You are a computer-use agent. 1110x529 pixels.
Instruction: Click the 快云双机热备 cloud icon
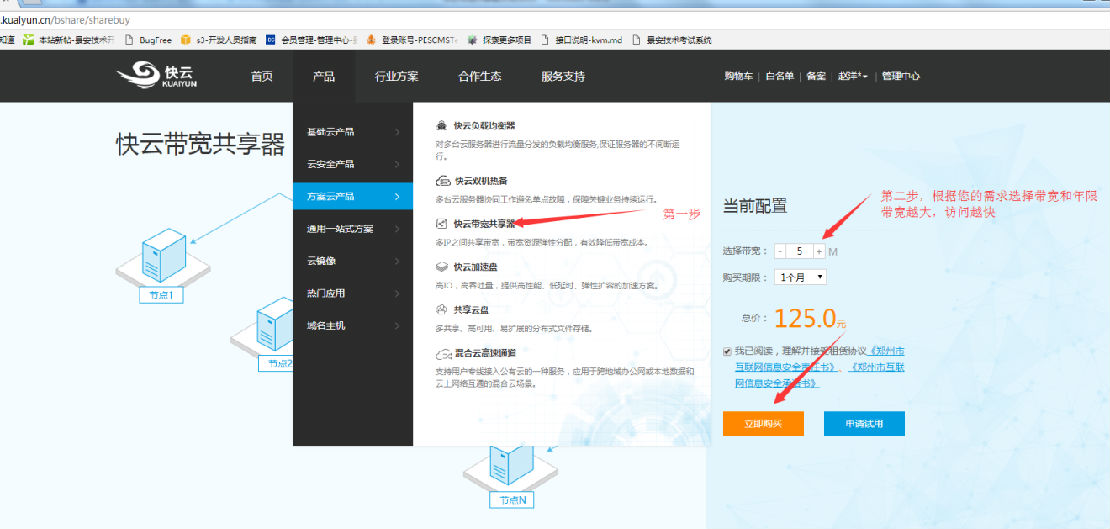(442, 181)
